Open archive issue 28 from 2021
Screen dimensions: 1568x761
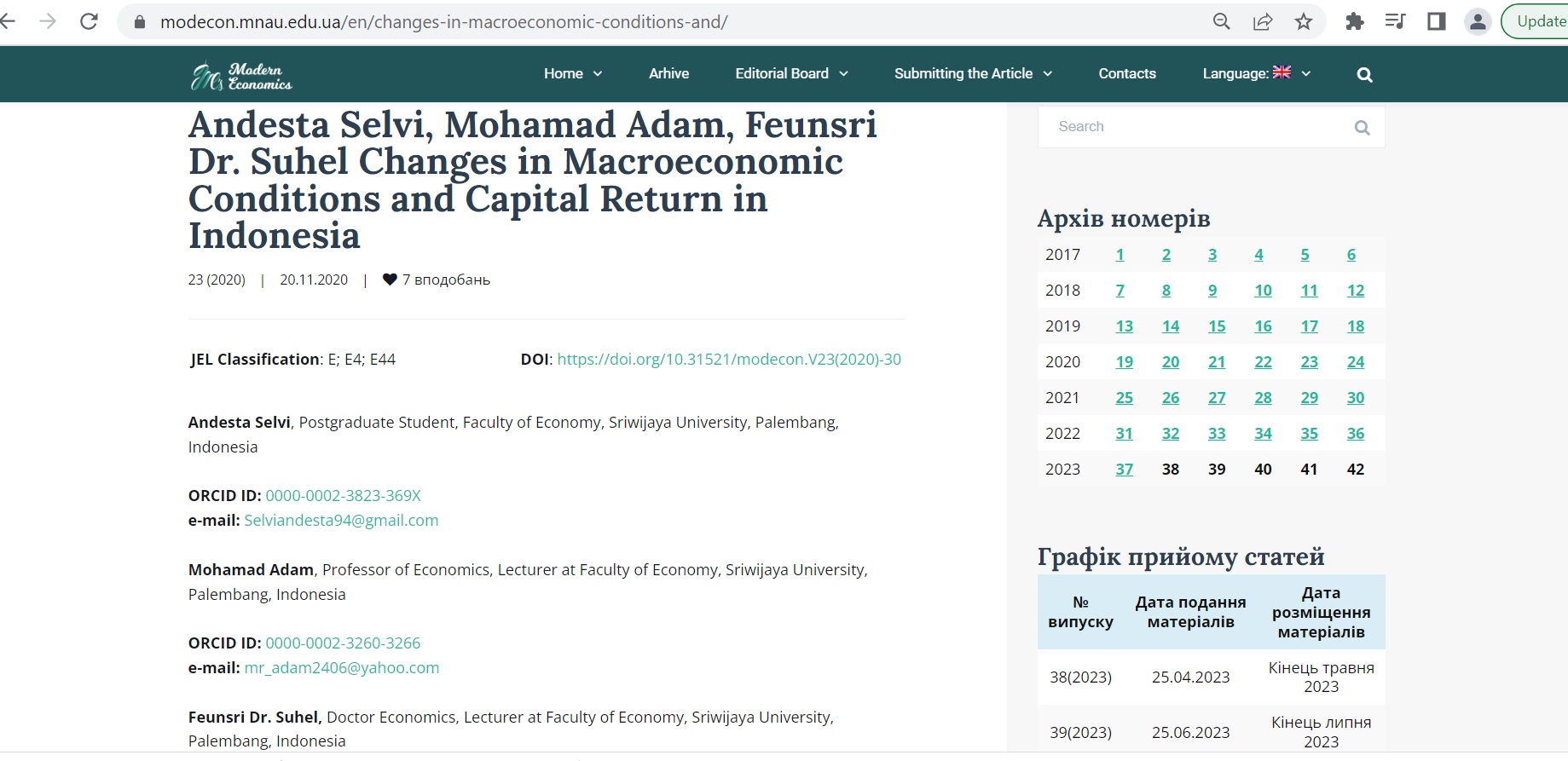[1263, 398]
